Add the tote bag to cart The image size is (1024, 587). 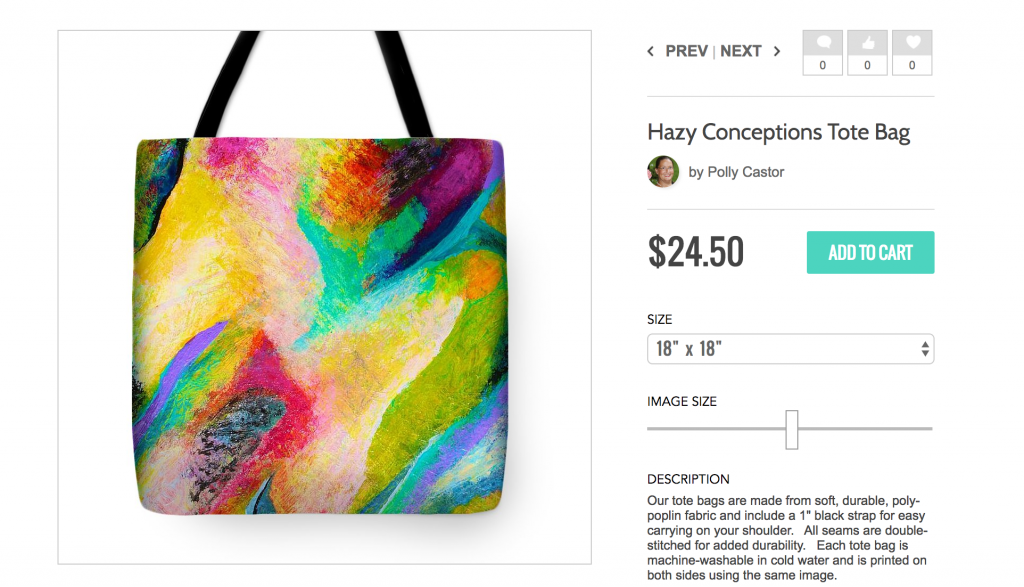click(871, 252)
